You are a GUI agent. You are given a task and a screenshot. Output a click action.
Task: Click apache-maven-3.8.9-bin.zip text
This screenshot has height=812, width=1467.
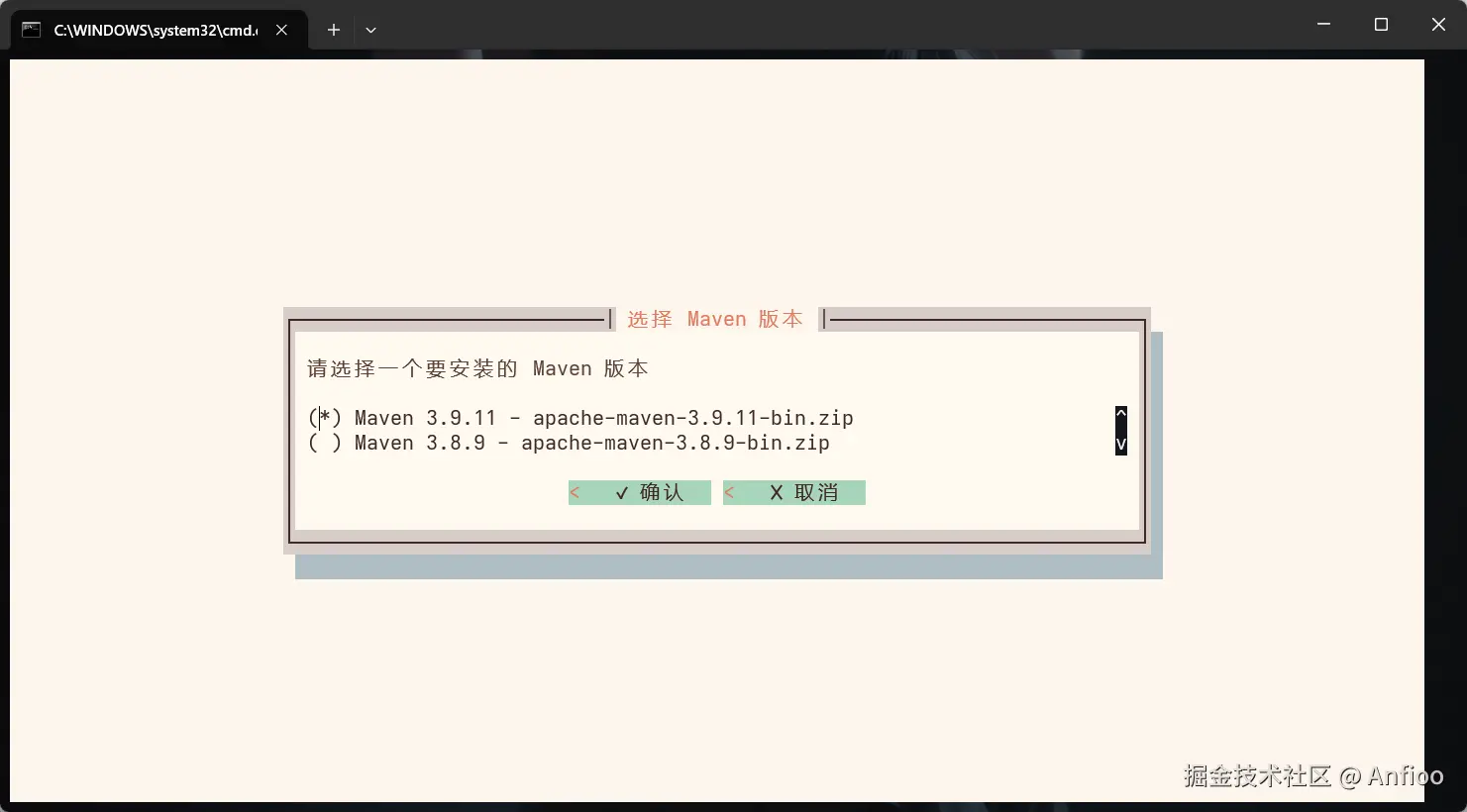tap(676, 443)
